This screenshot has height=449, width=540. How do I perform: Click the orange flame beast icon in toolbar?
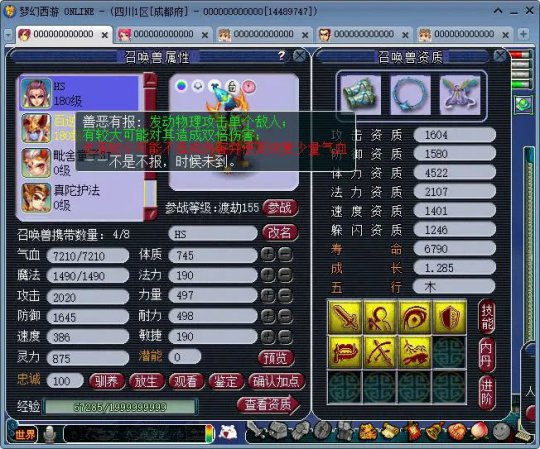coord(367,431)
